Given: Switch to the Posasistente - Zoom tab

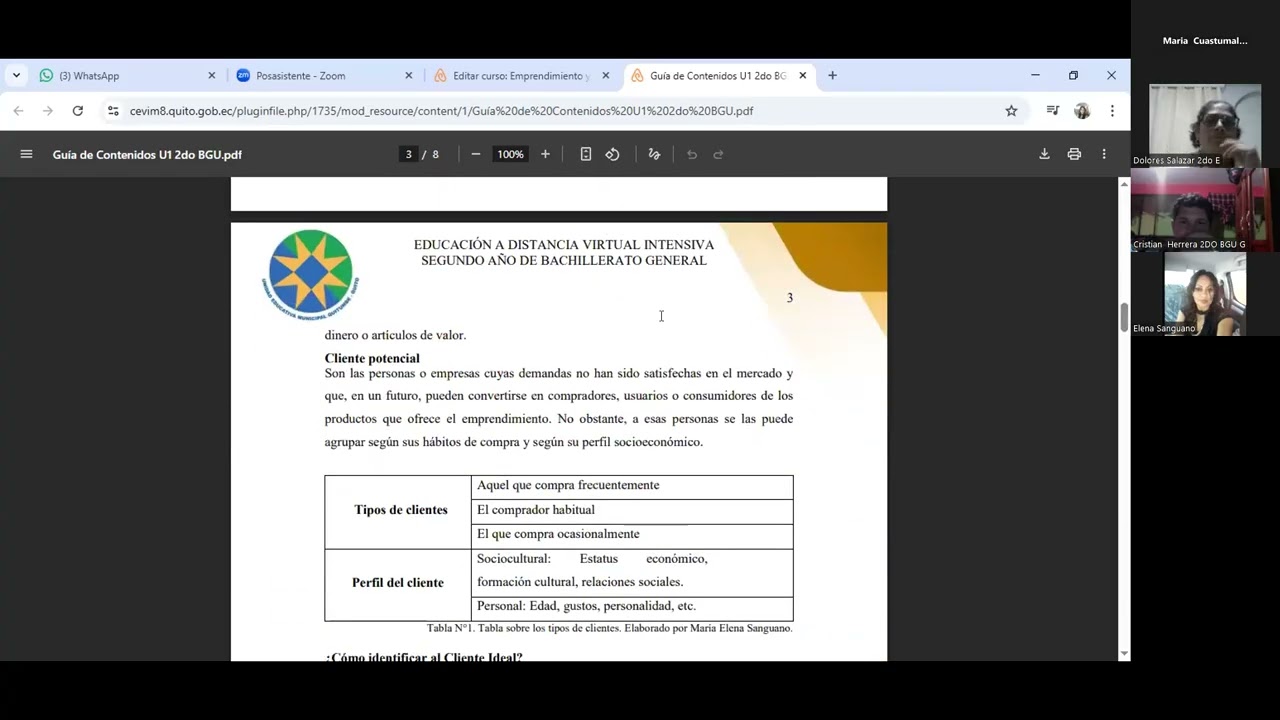Looking at the screenshot, I should (324, 76).
